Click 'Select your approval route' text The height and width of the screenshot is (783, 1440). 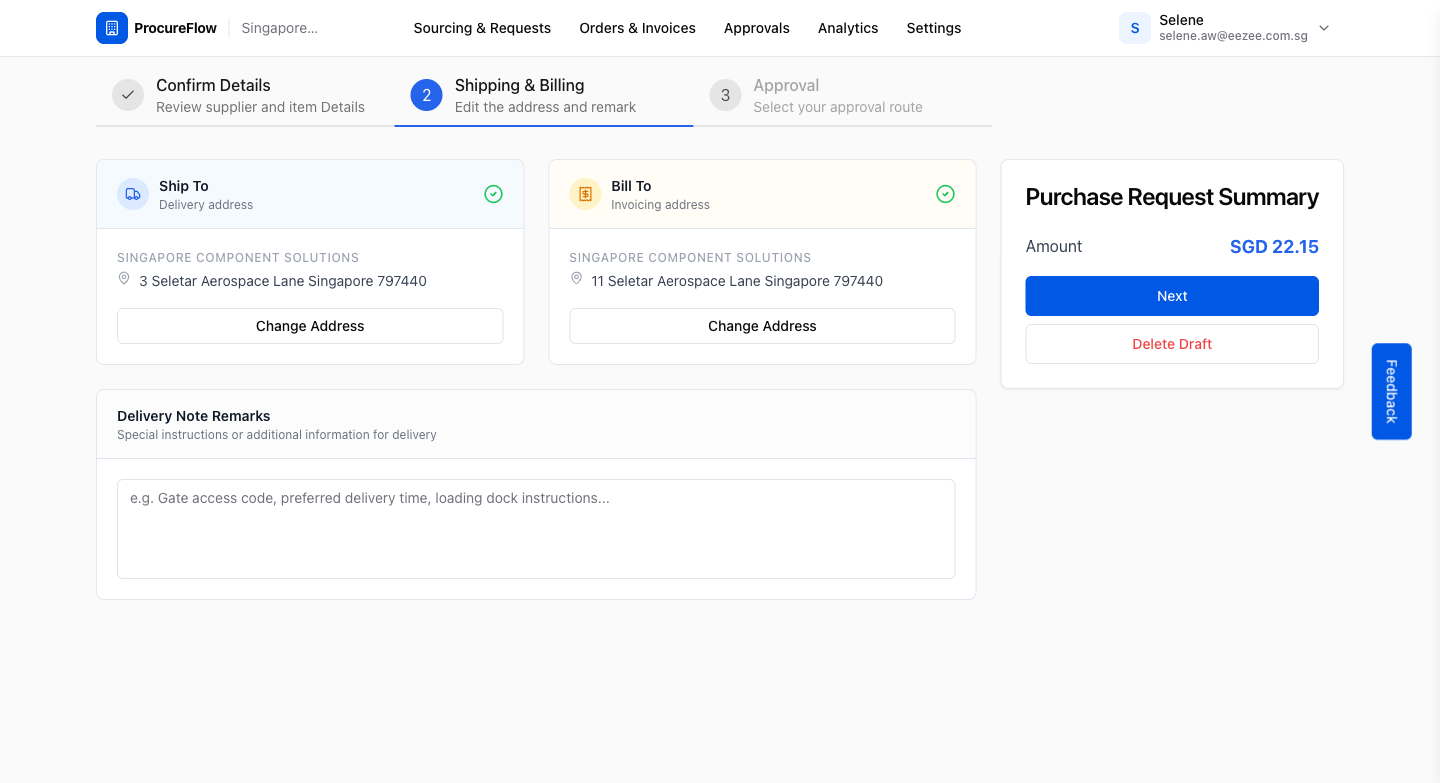(838, 107)
